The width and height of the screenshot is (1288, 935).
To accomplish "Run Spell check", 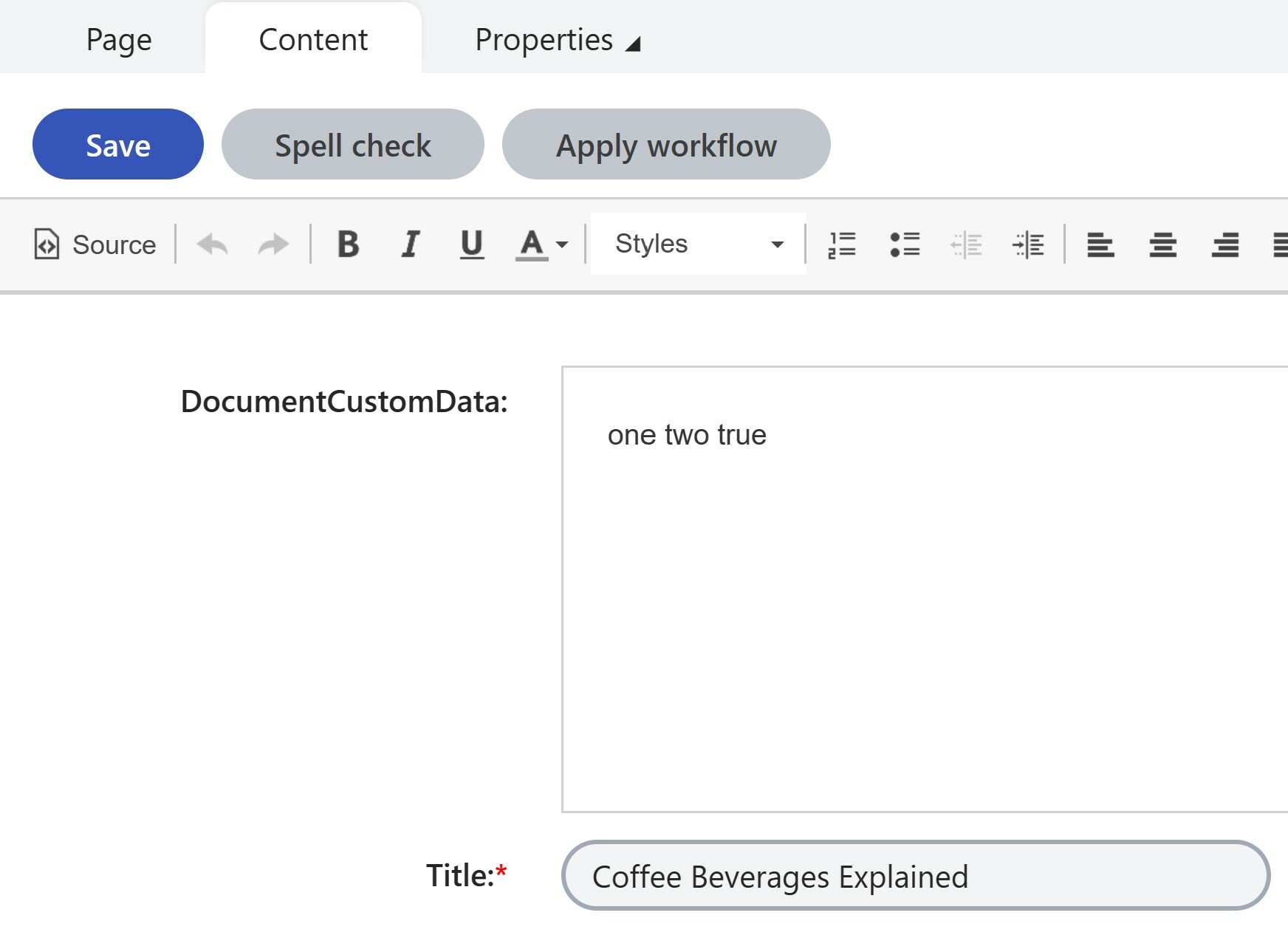I will (353, 145).
